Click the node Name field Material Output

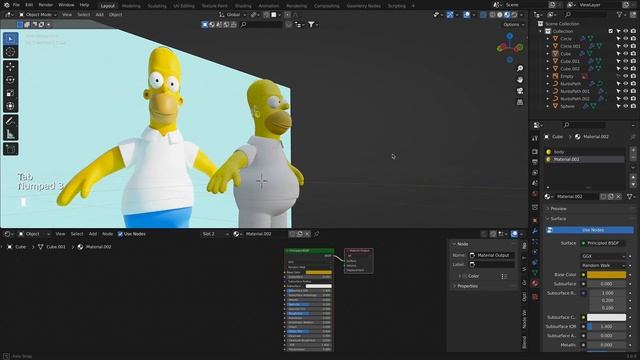pos(492,255)
